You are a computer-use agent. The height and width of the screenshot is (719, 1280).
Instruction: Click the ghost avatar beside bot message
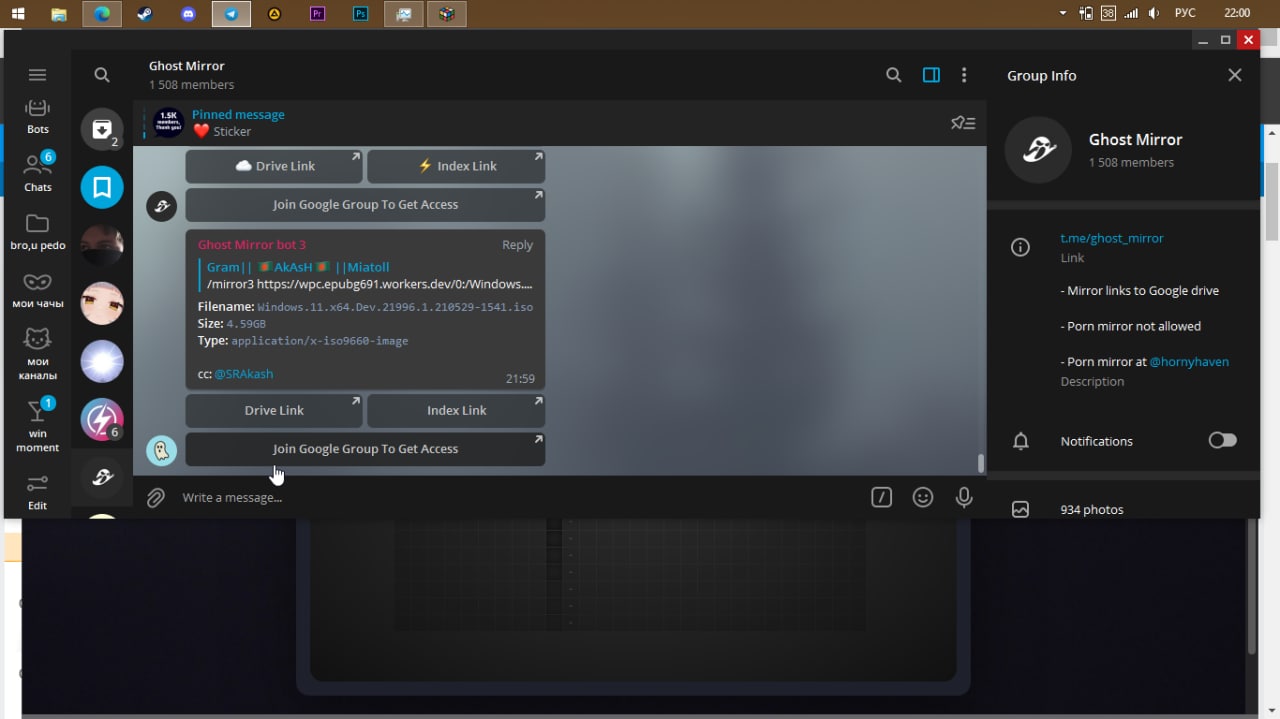pos(162,451)
